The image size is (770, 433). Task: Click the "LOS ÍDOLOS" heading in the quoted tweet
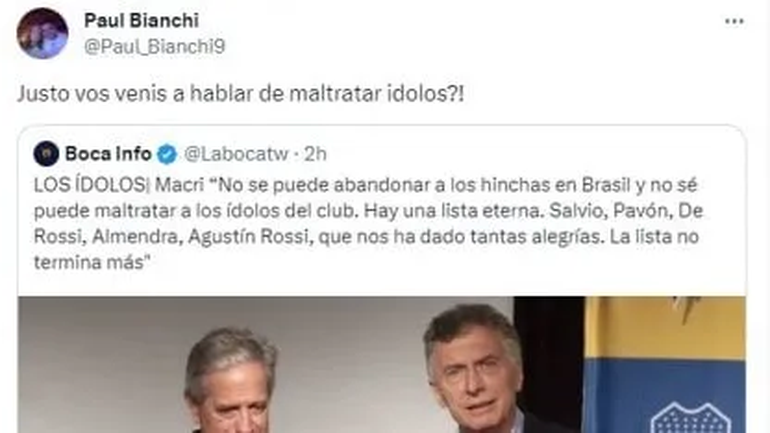pyautogui.click(x=90, y=185)
